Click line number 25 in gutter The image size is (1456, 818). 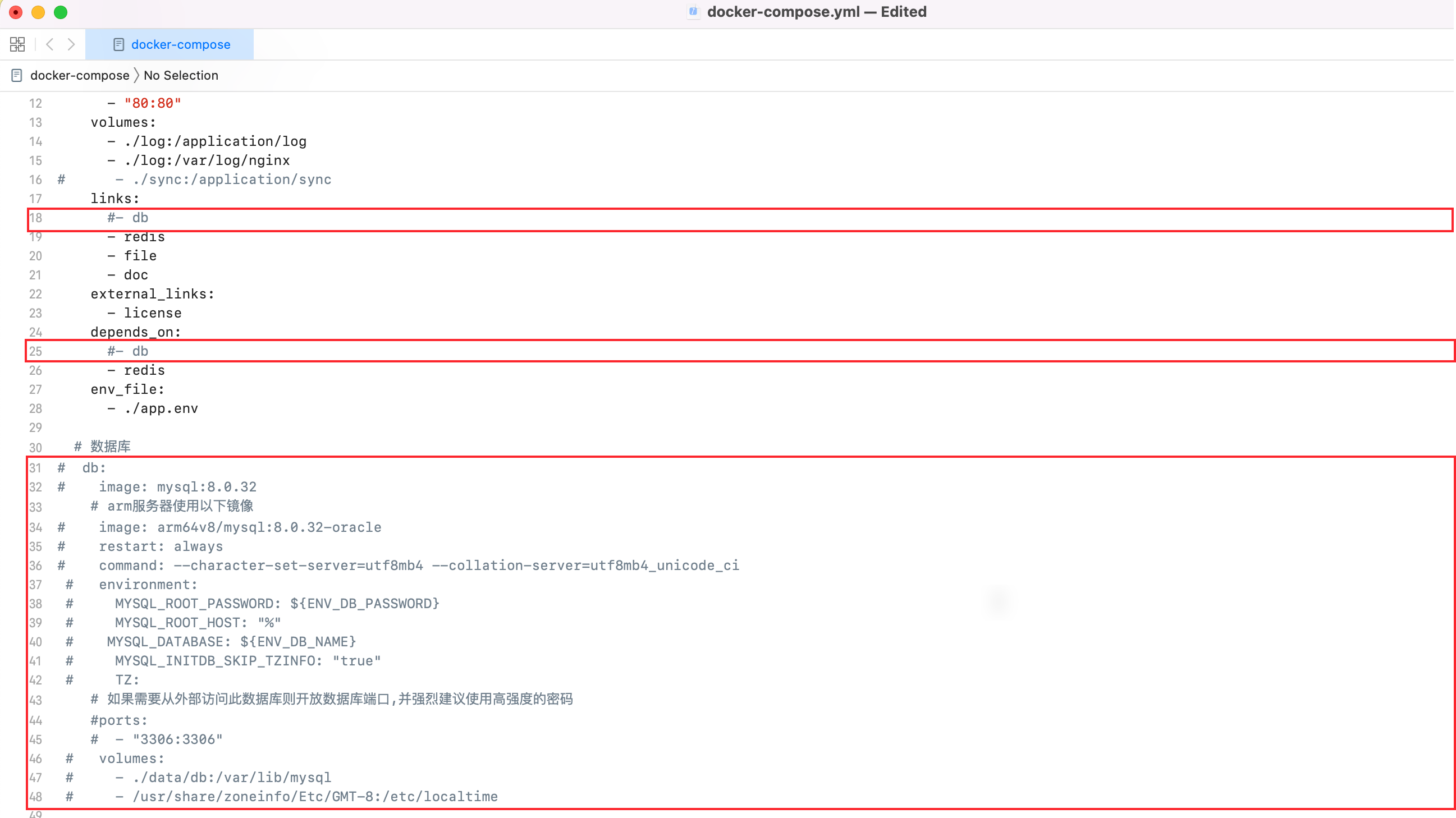[x=35, y=351]
